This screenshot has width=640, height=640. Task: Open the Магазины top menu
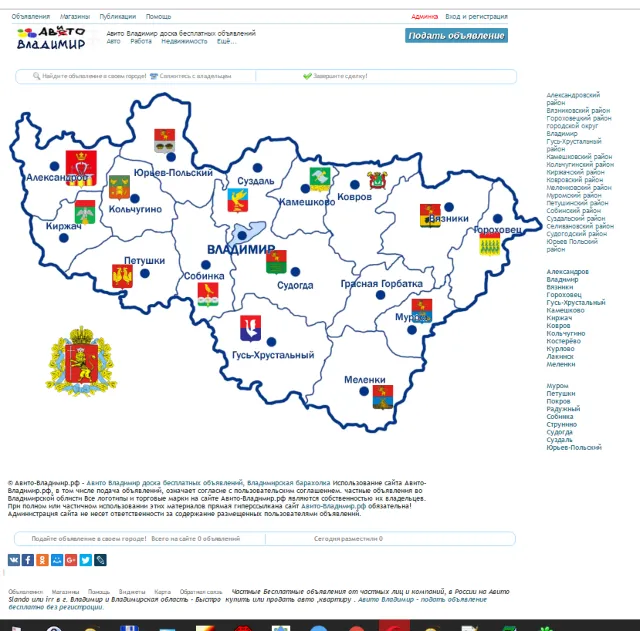pyautogui.click(x=75, y=16)
